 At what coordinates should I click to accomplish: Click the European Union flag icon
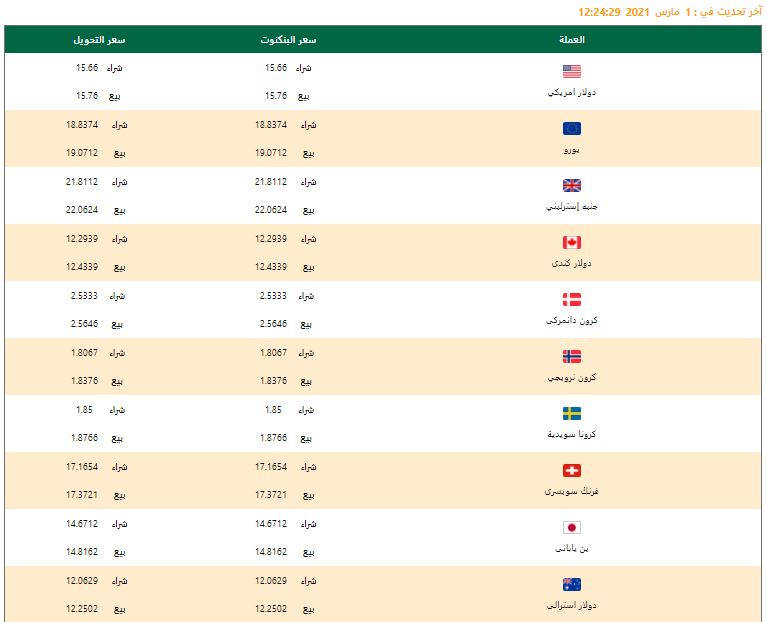572,128
